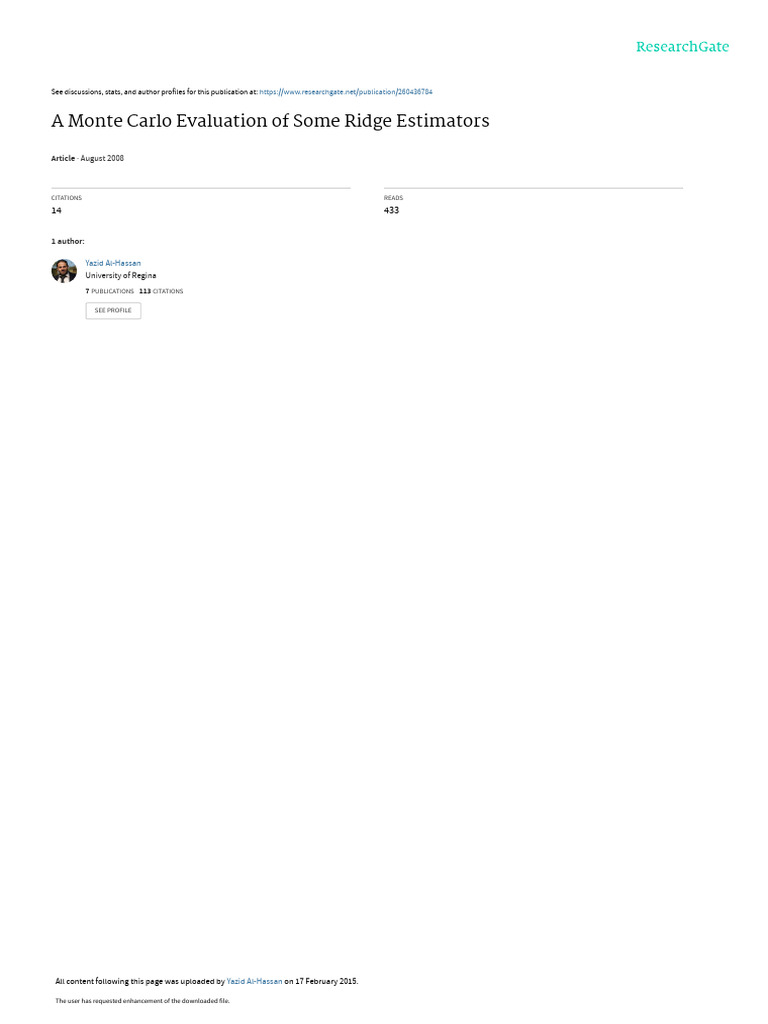Click the University of Regina affiliation

(x=121, y=276)
